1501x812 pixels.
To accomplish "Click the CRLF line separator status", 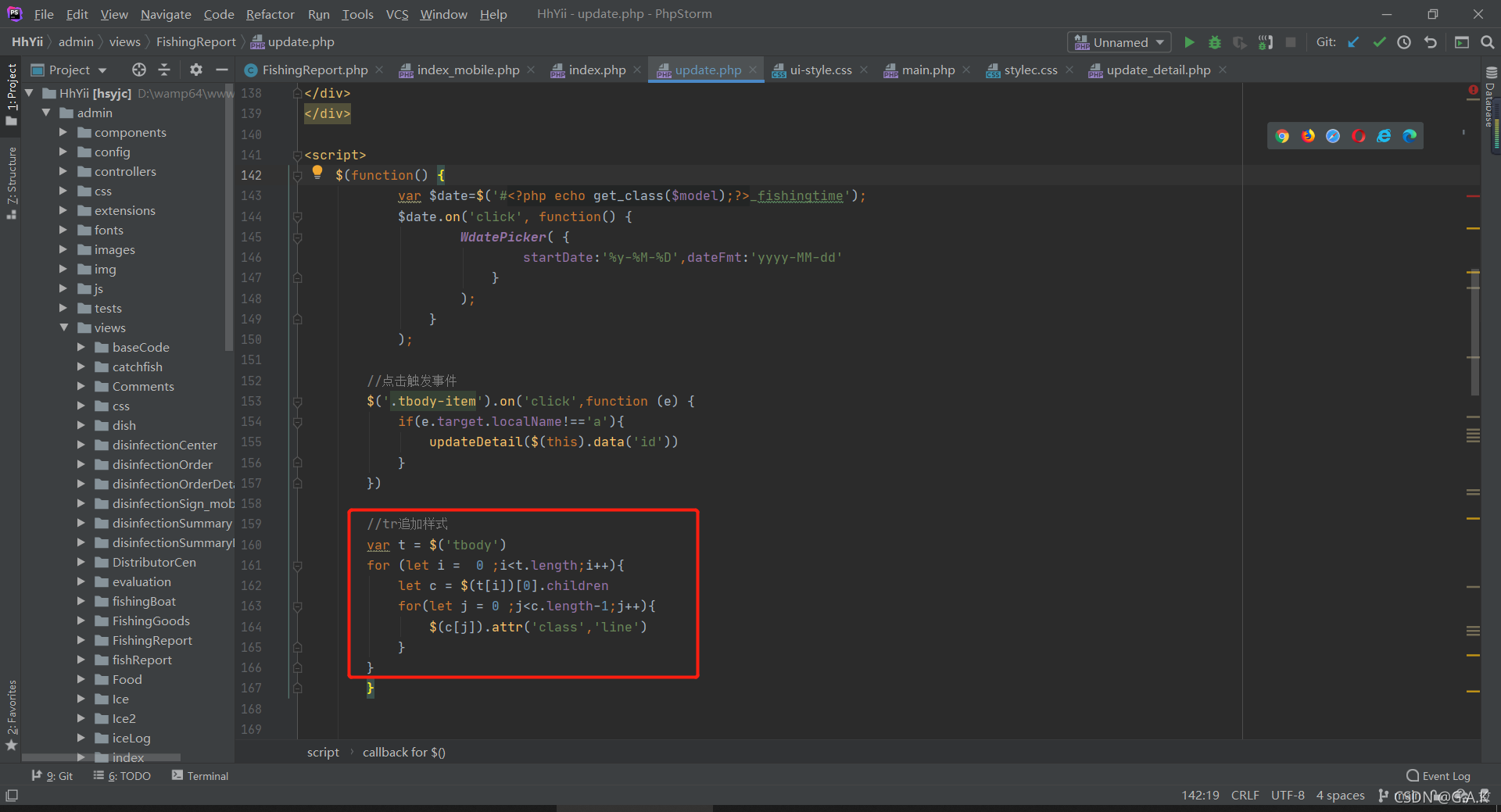I will [x=1245, y=796].
